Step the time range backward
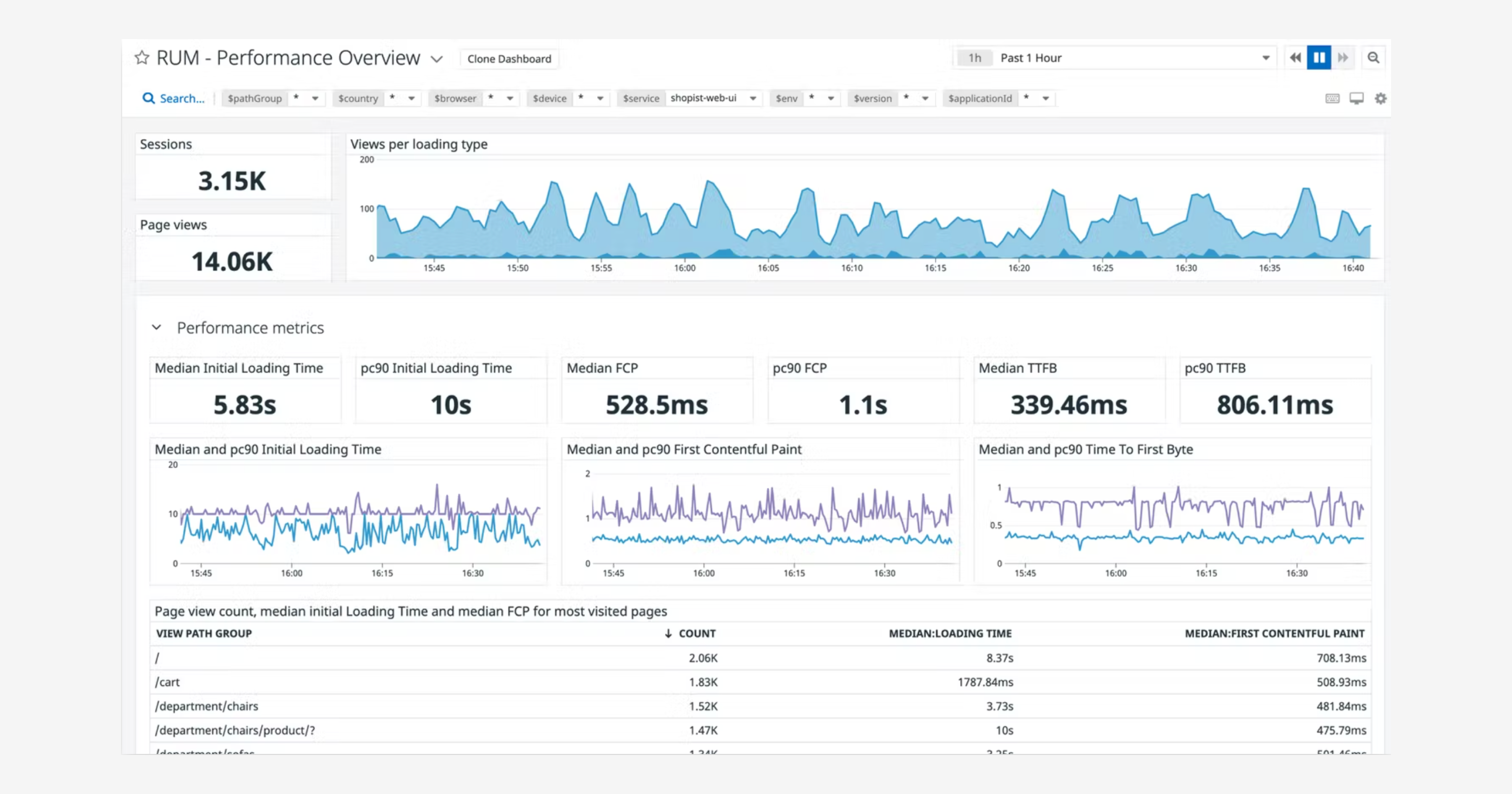 point(1295,57)
